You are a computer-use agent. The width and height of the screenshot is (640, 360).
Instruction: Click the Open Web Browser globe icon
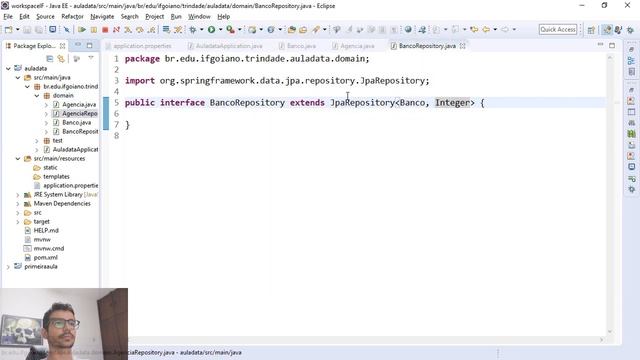(408, 29)
